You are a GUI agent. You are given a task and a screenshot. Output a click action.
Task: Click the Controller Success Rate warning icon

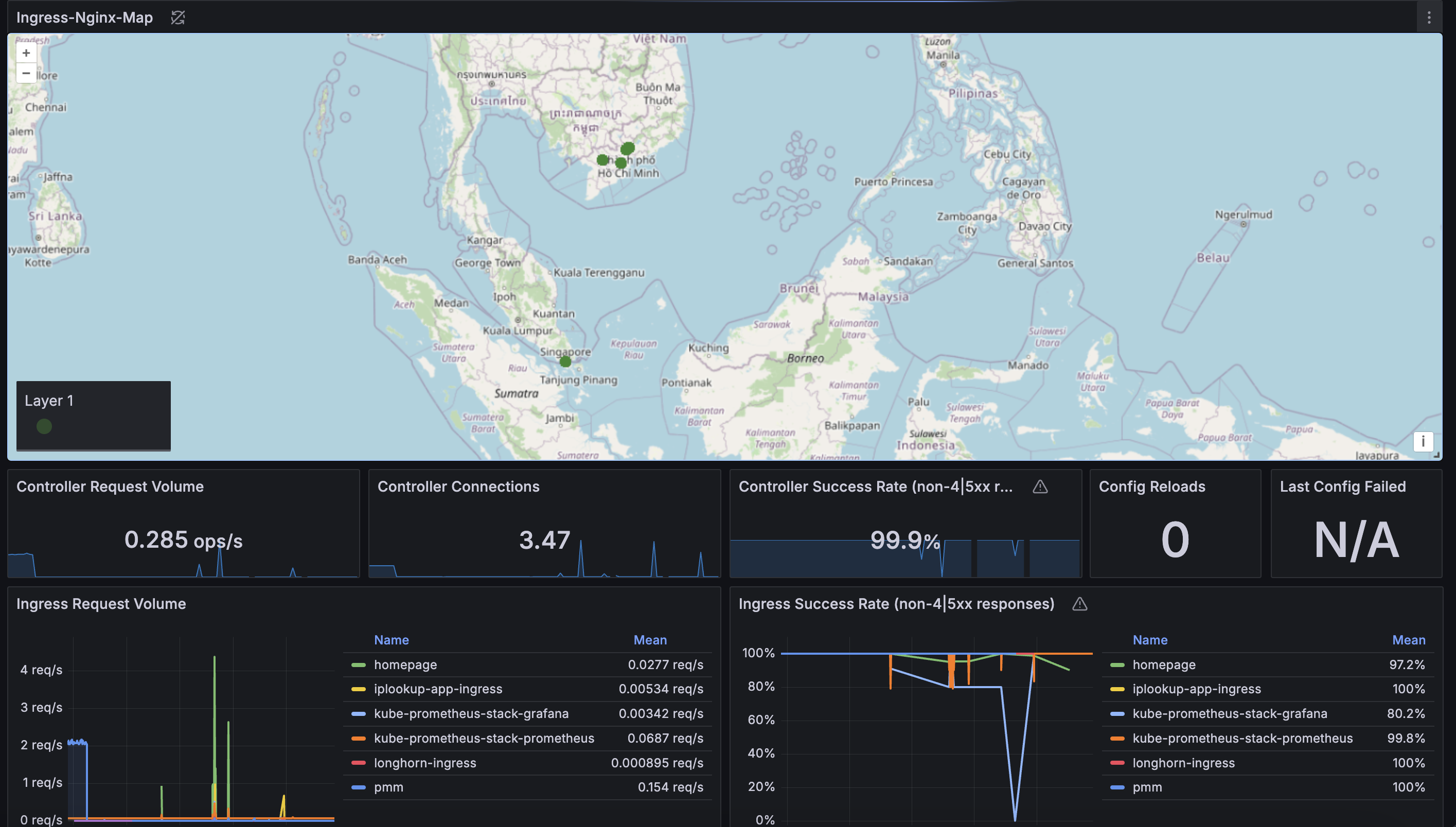[1040, 487]
